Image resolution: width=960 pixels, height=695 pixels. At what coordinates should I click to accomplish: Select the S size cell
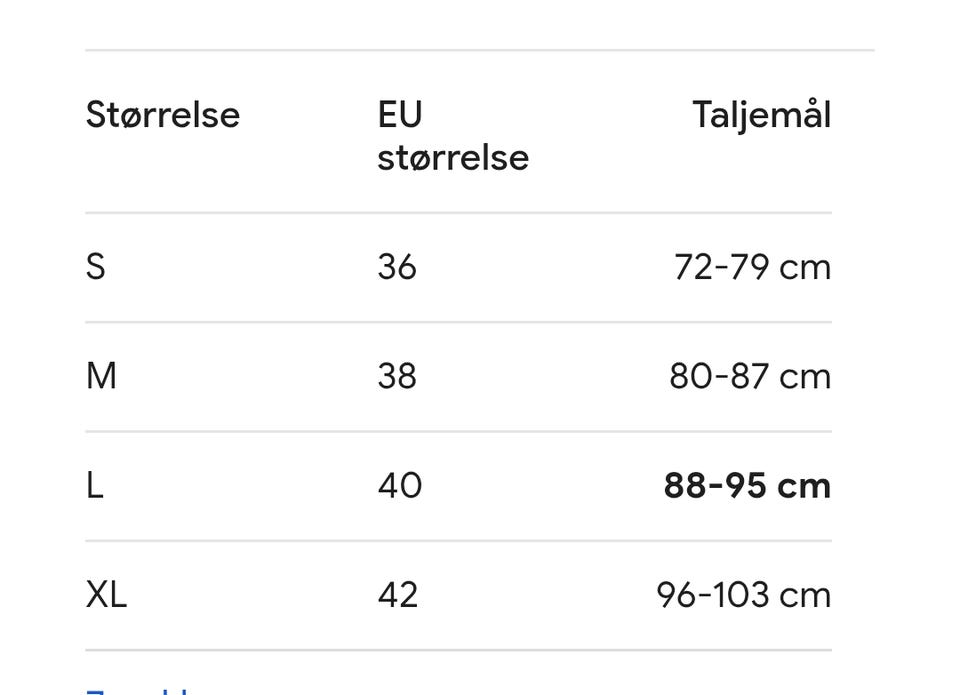96,267
